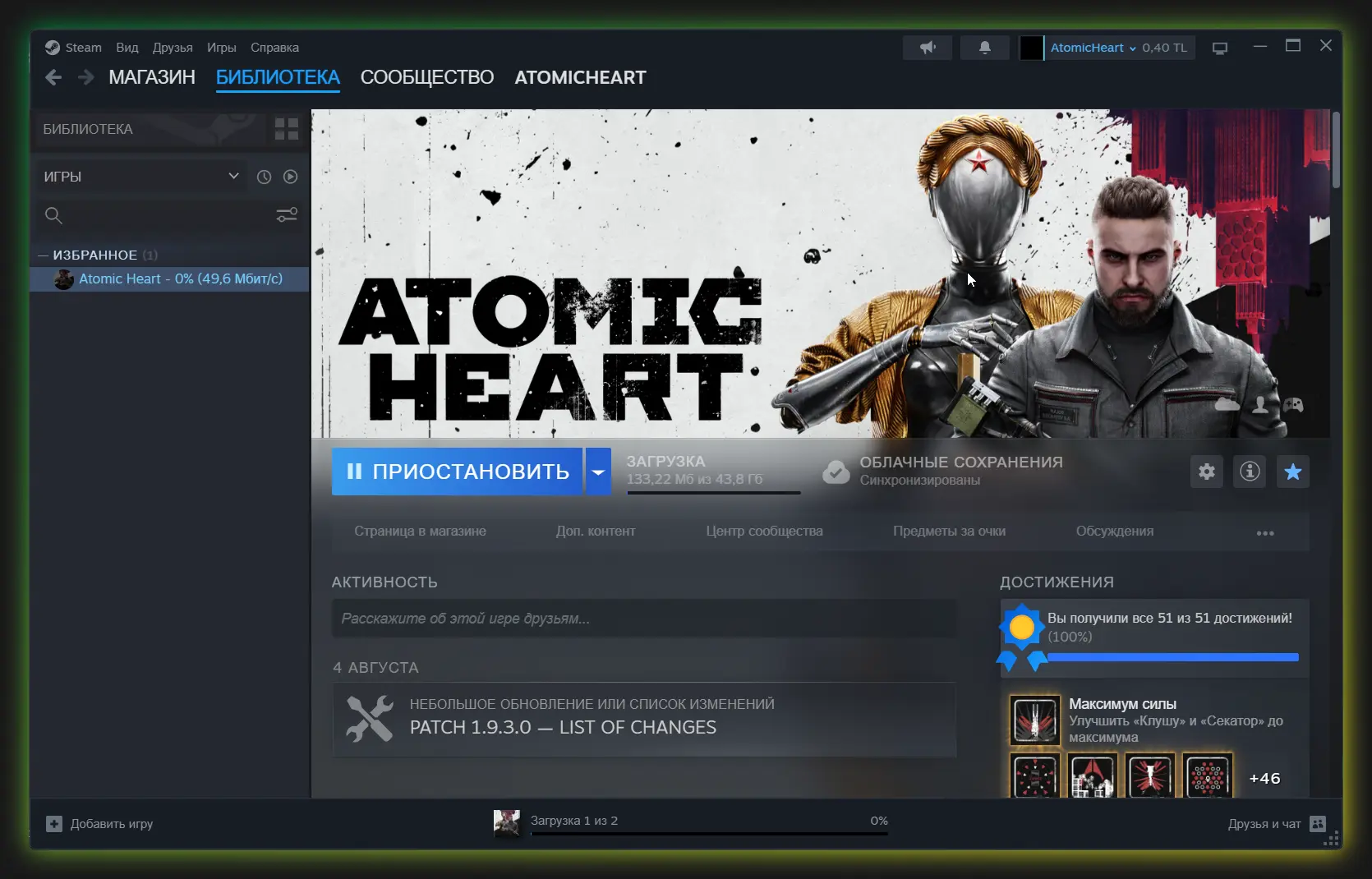
Task: Expand the ИГРЫ filter dropdown
Action: pyautogui.click(x=140, y=177)
